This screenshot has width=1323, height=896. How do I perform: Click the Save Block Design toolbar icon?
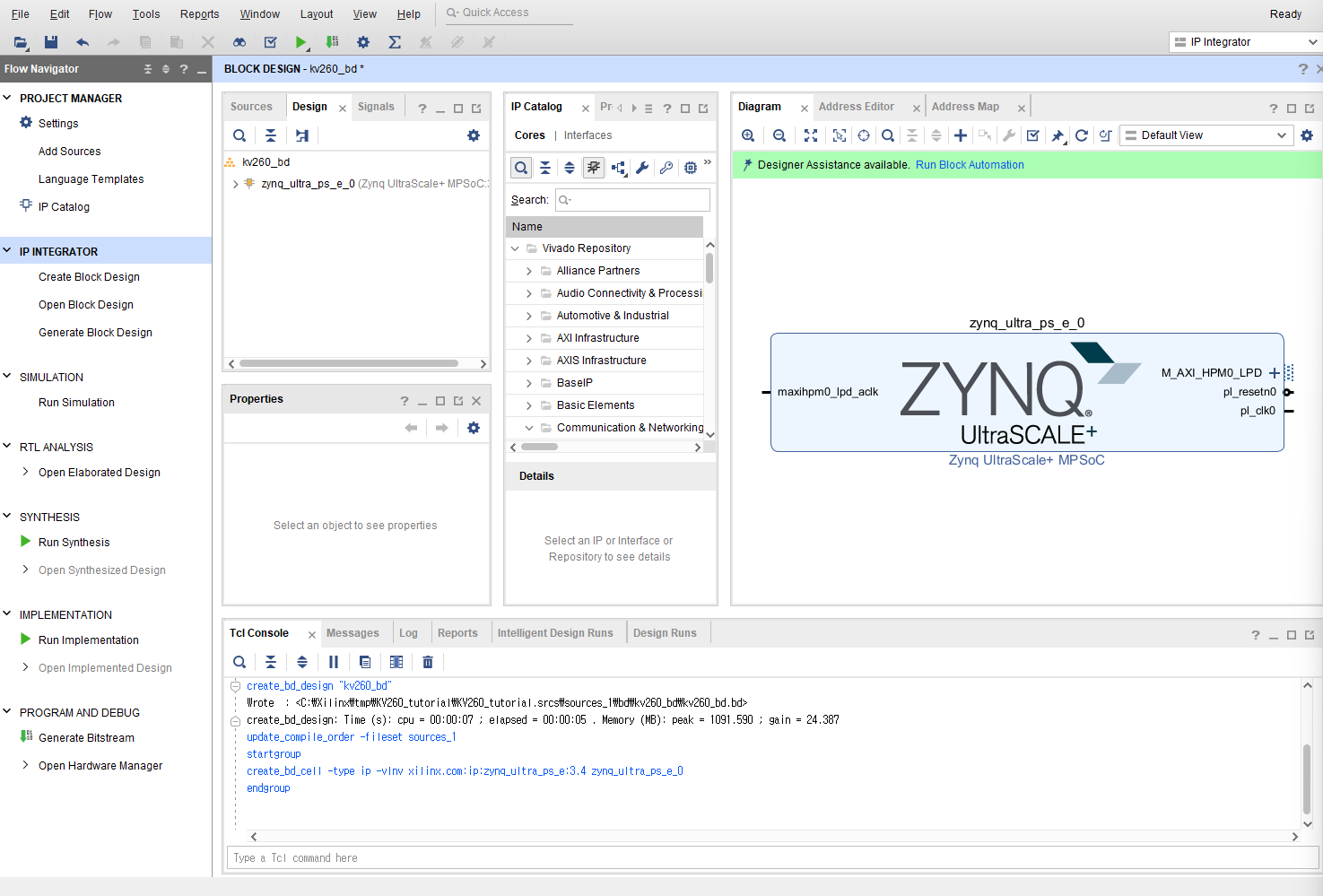click(51, 42)
